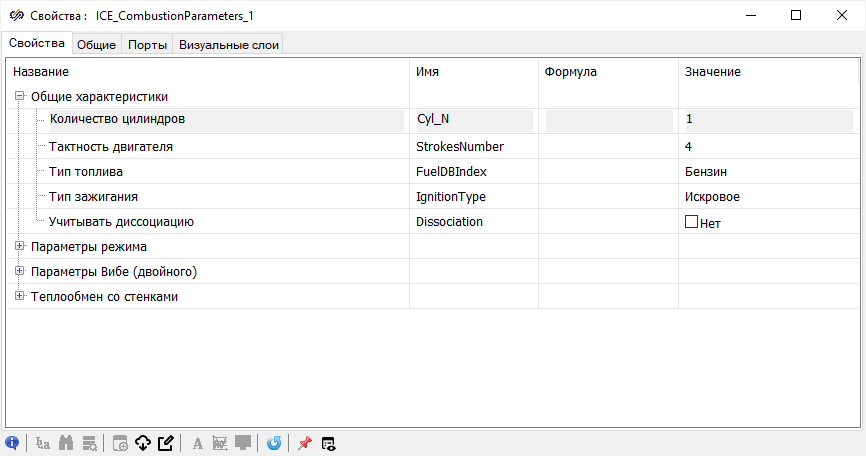Click the blue info icon in bottom toolbar

pos(12,443)
